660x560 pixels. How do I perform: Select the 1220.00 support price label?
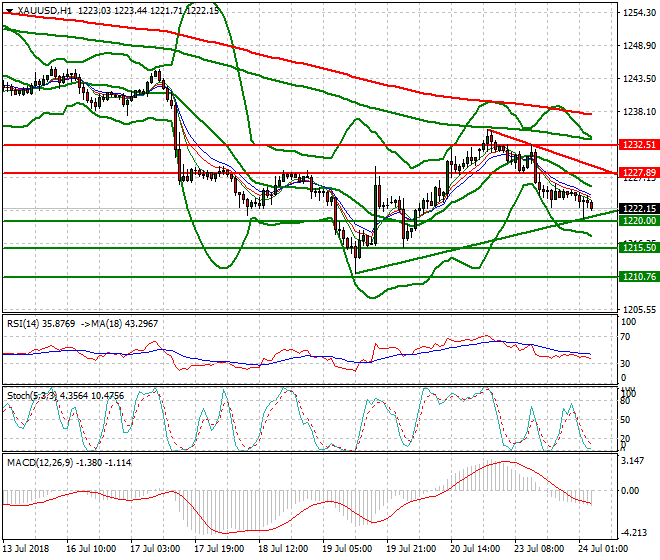[639, 221]
